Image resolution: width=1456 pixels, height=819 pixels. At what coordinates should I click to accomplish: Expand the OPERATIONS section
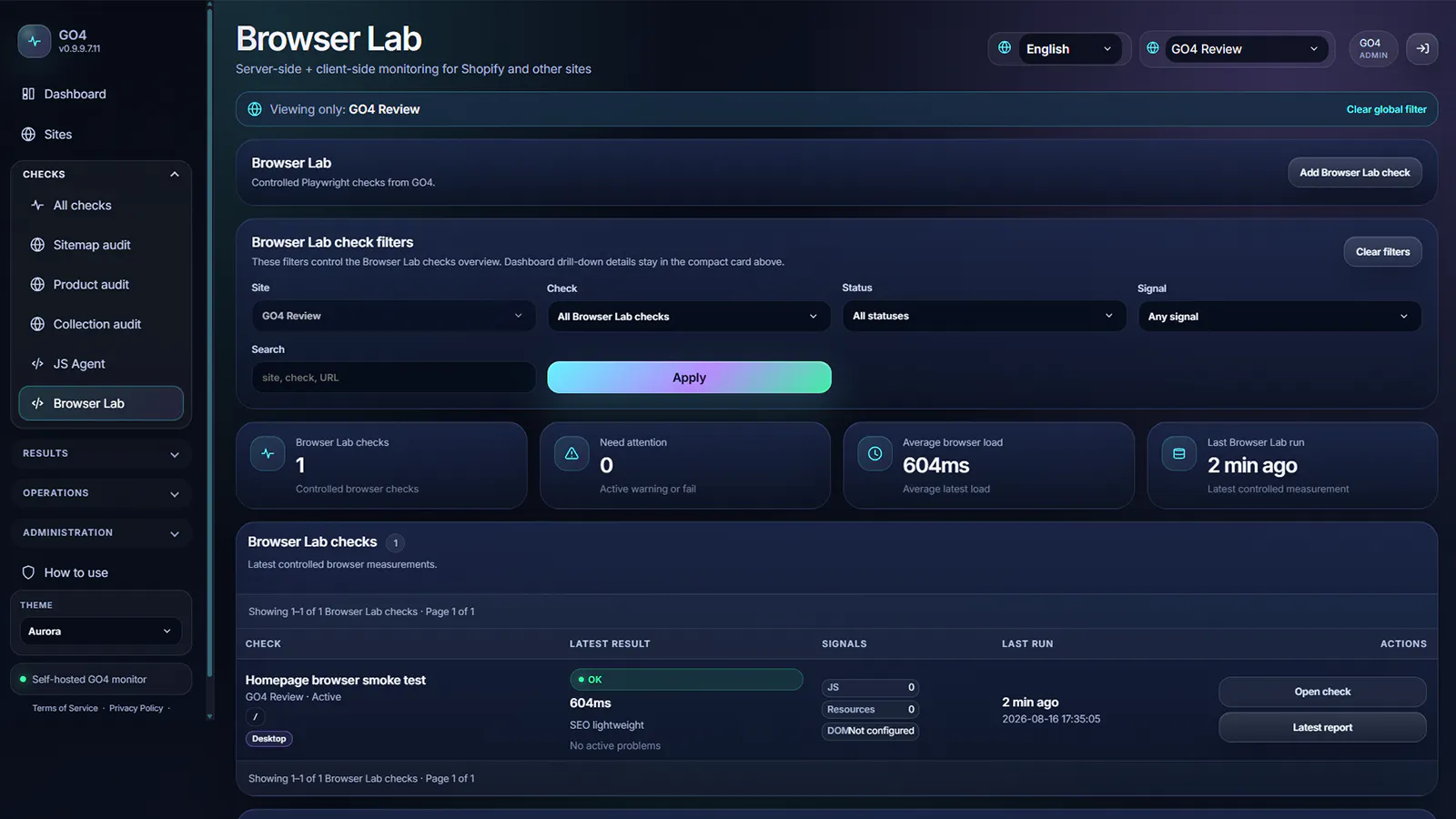101,493
